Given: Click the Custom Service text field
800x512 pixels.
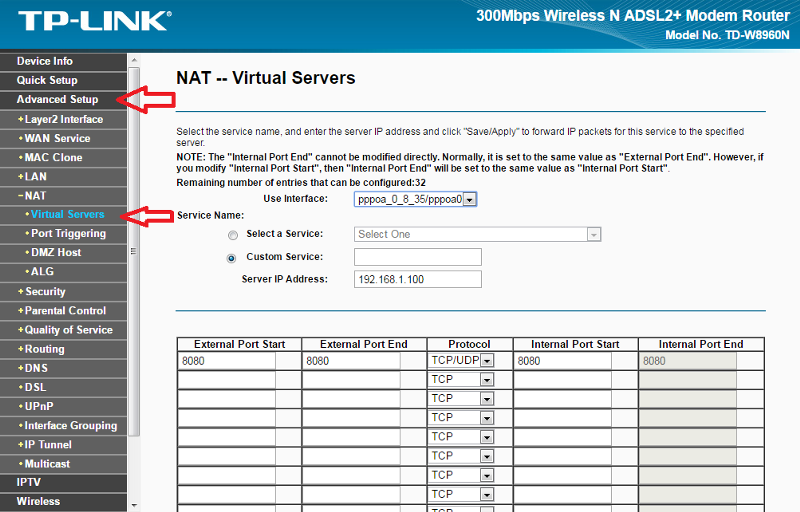Looking at the screenshot, I should 417,257.
